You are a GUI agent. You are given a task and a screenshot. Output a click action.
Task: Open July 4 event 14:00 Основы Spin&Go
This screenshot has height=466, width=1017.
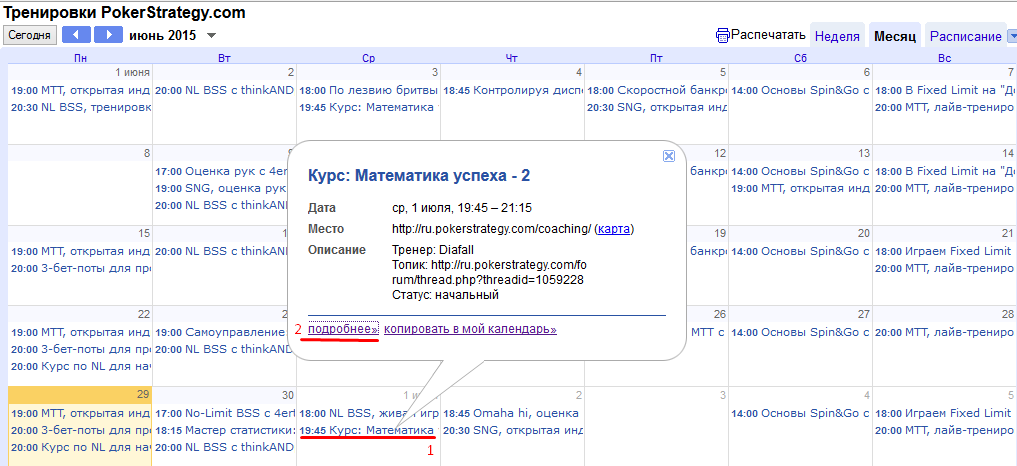800,413
